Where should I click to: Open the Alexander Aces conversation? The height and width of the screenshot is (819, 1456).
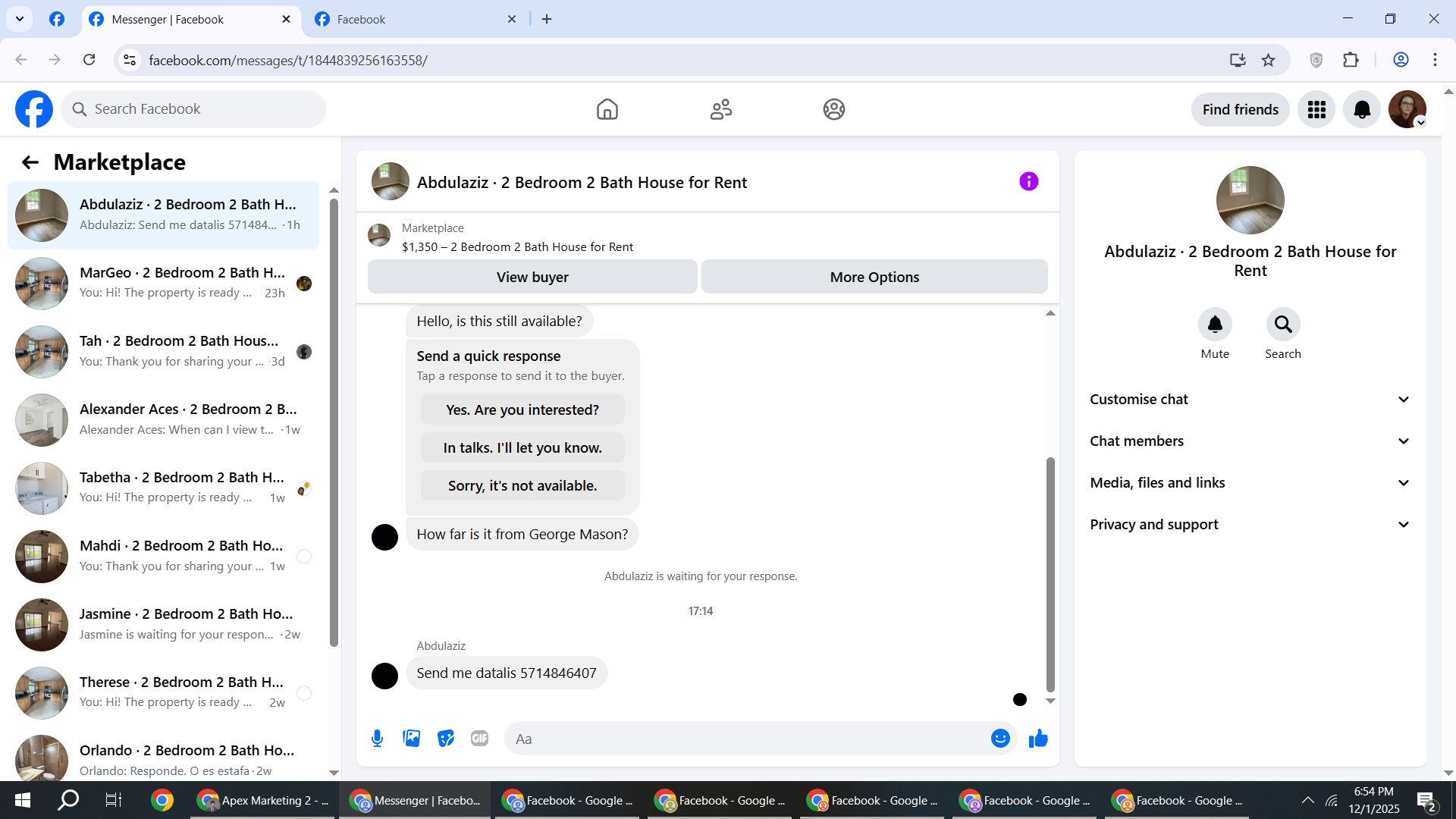click(163, 420)
